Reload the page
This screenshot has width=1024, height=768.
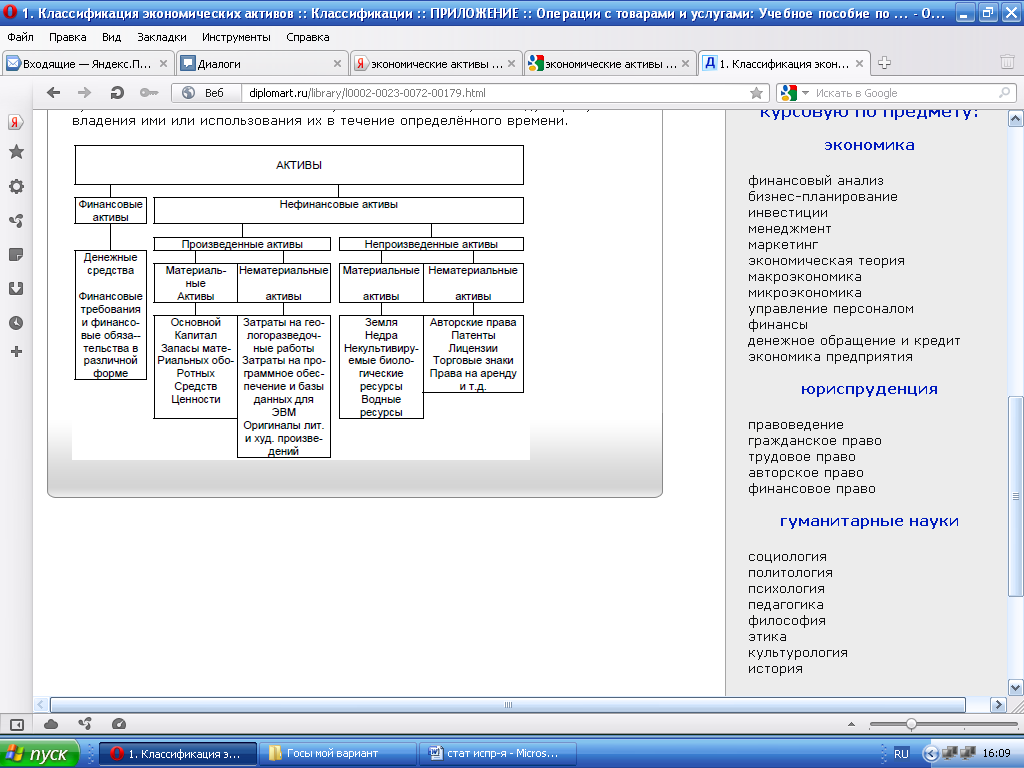coord(117,93)
